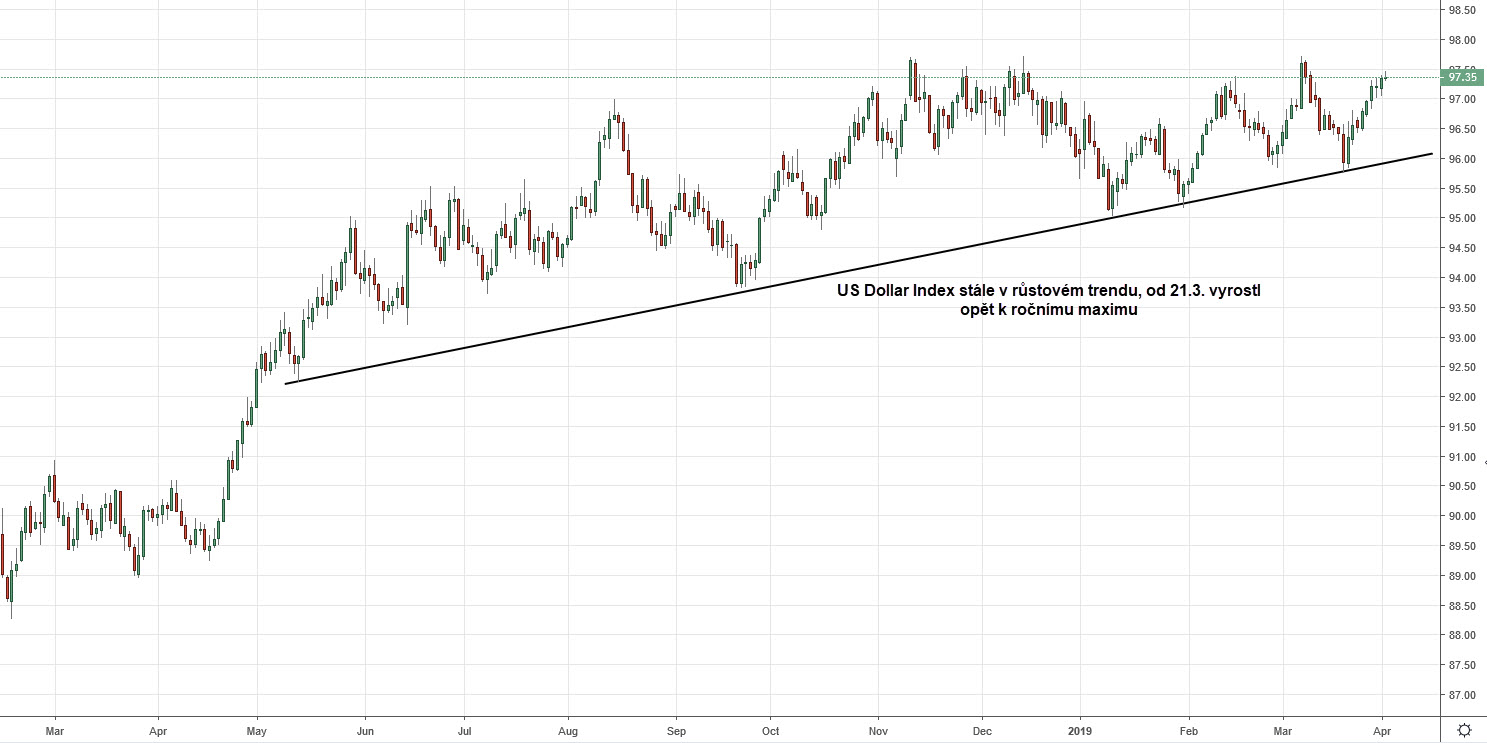
Task: Click the 87.50 price axis label
Action: click(1461, 666)
